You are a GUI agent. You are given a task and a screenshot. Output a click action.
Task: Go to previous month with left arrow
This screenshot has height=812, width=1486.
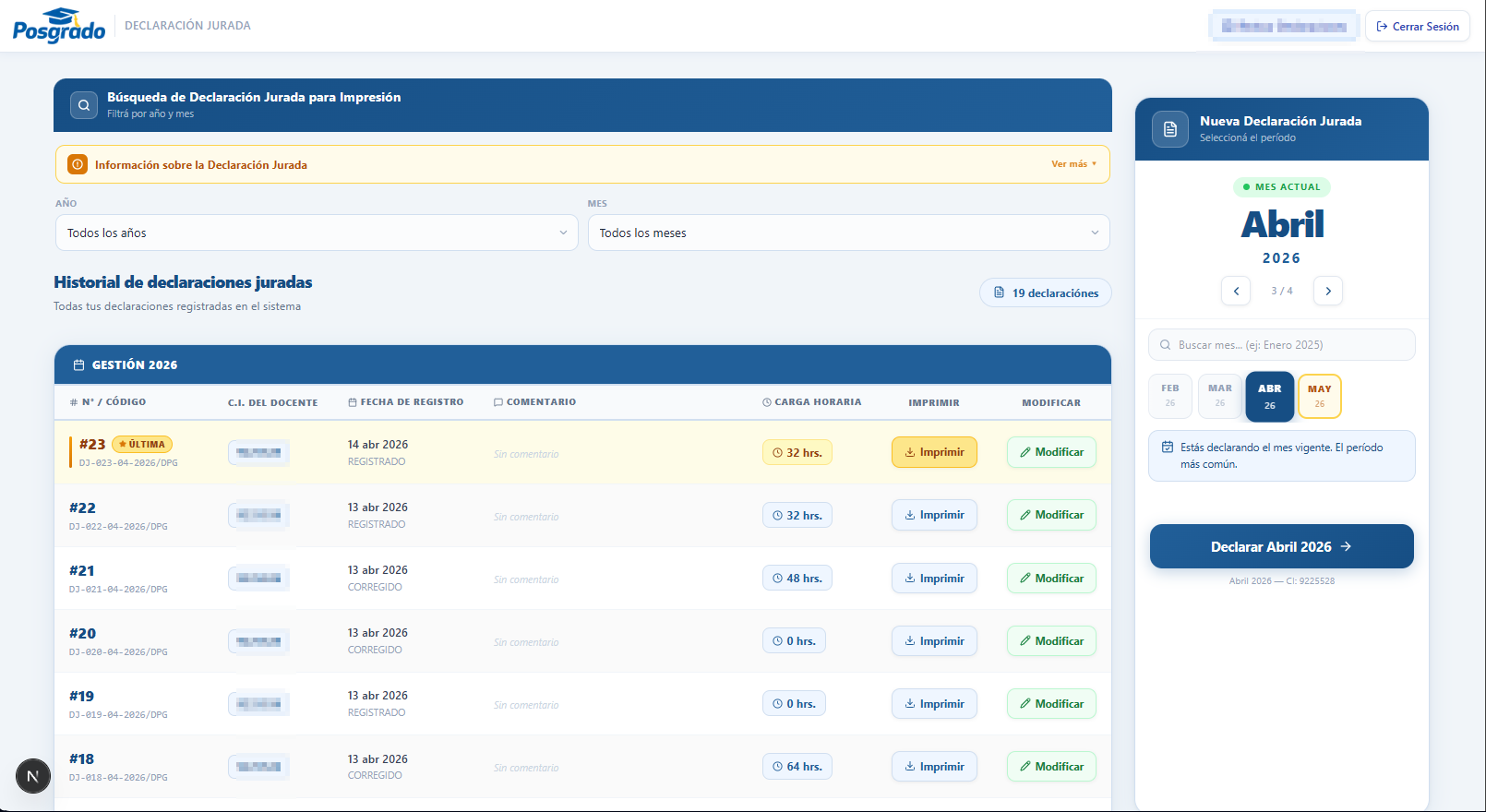1236,291
